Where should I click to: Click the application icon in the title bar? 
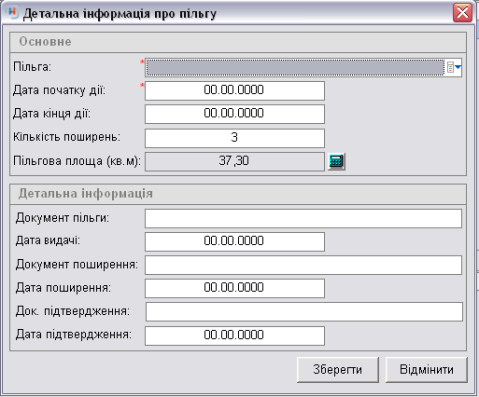(12, 13)
